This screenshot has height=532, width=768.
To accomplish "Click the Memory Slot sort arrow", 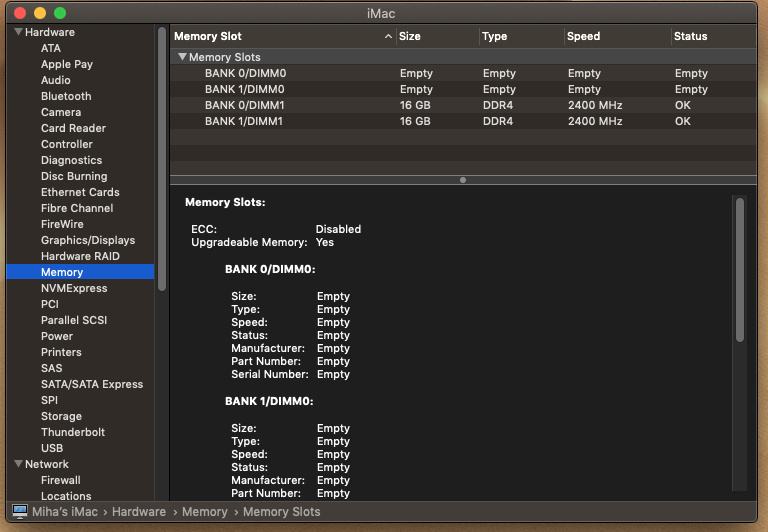I will point(388,36).
